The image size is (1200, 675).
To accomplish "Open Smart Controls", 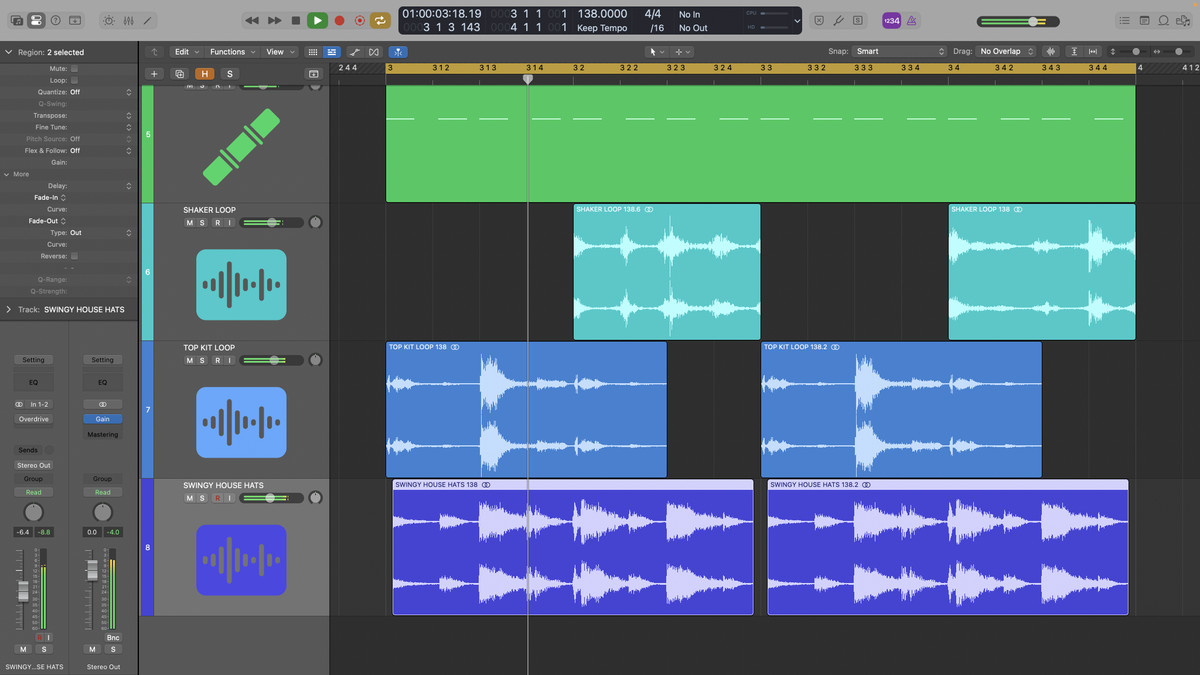I will pos(109,20).
